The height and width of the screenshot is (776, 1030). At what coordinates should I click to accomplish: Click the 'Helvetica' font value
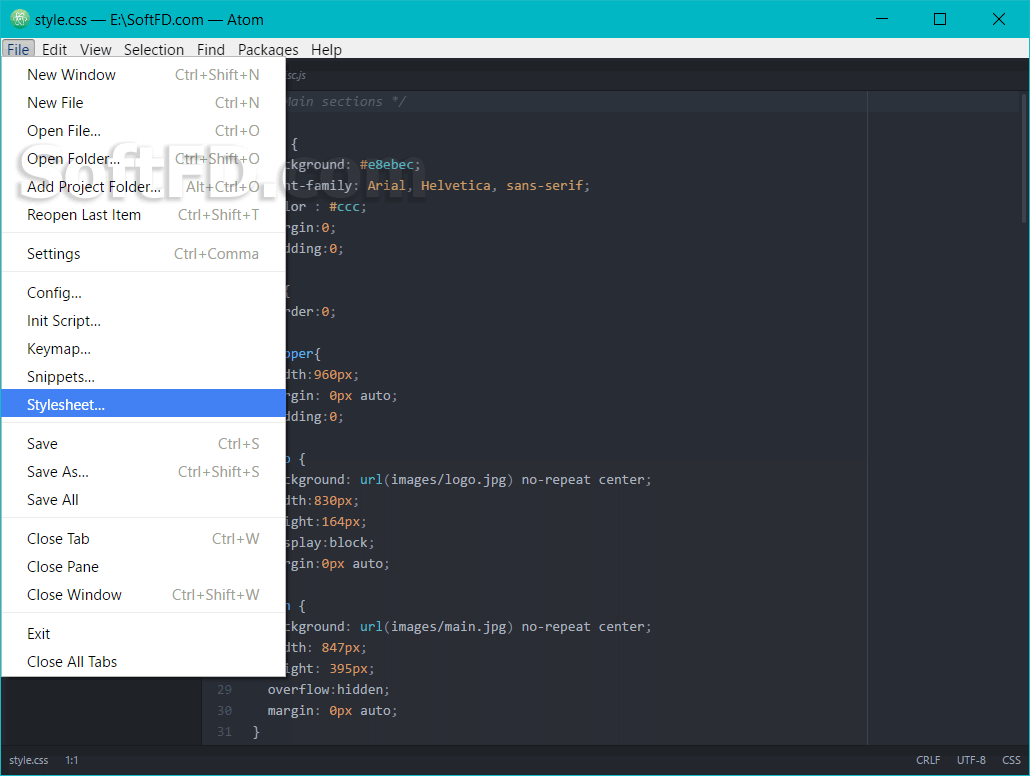456,185
